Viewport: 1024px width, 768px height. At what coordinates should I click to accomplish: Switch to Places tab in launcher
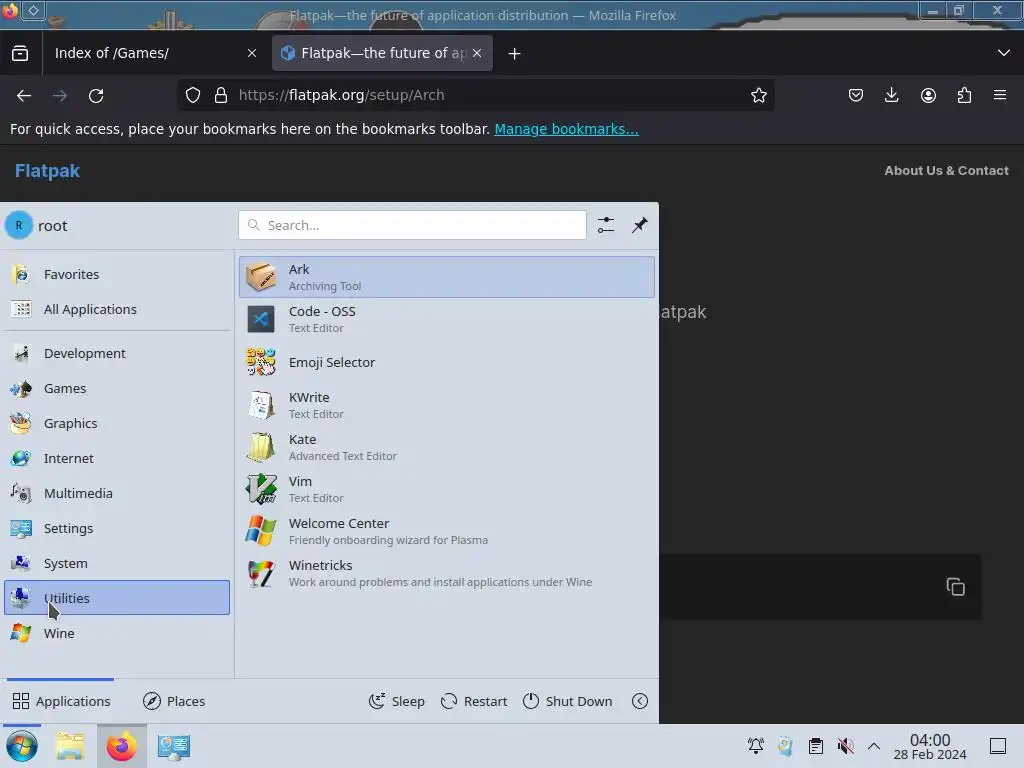click(x=174, y=701)
